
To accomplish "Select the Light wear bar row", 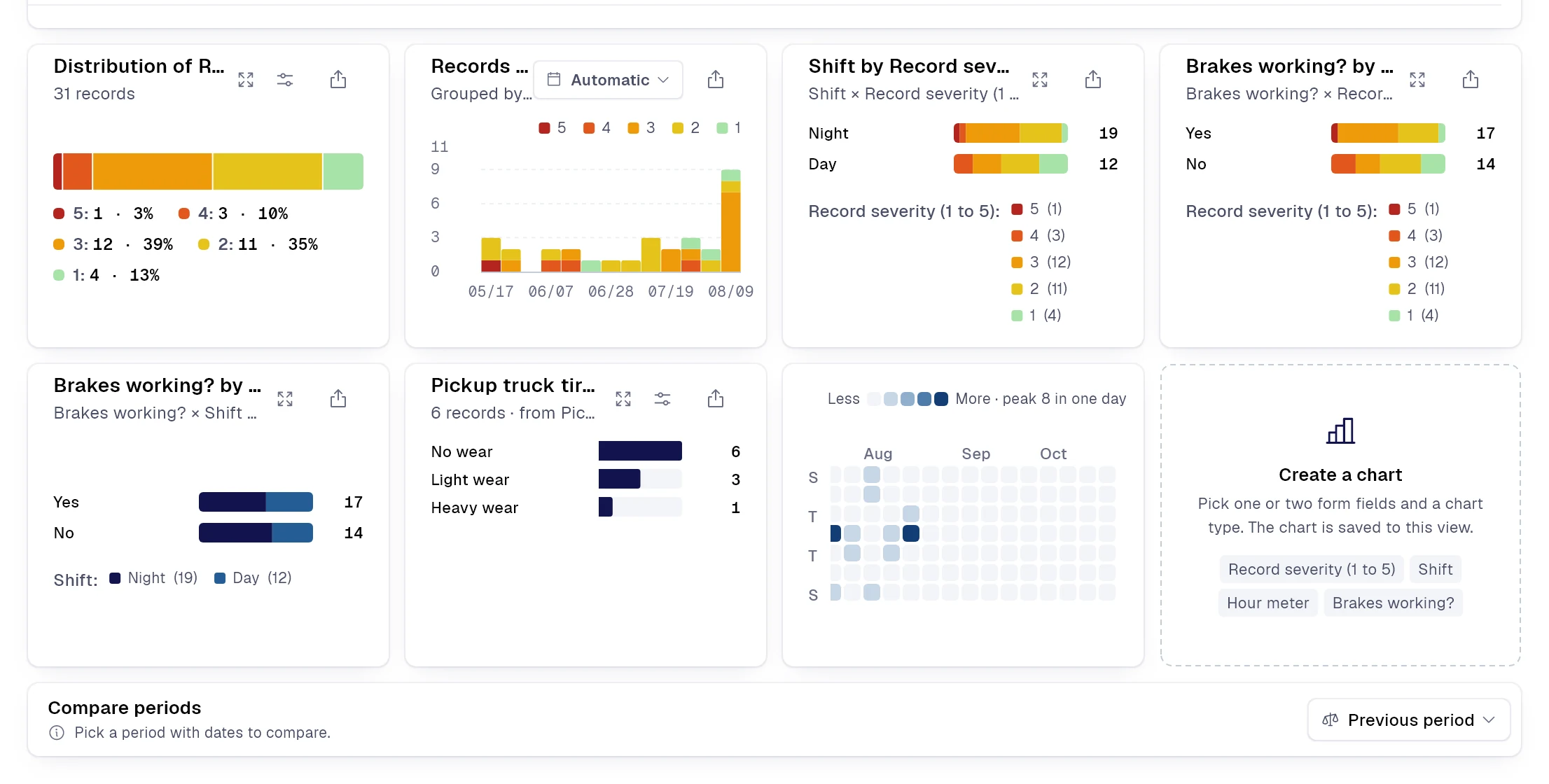I will coord(585,479).
